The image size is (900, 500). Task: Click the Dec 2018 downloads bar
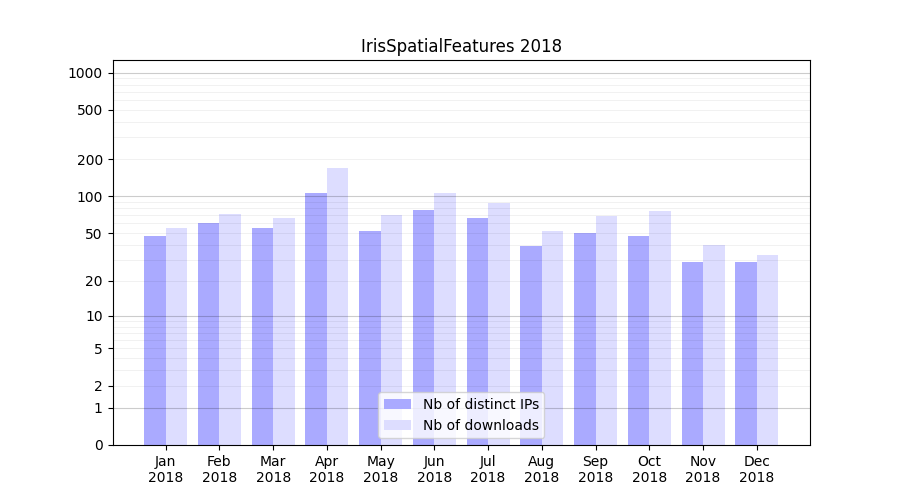pos(767,350)
